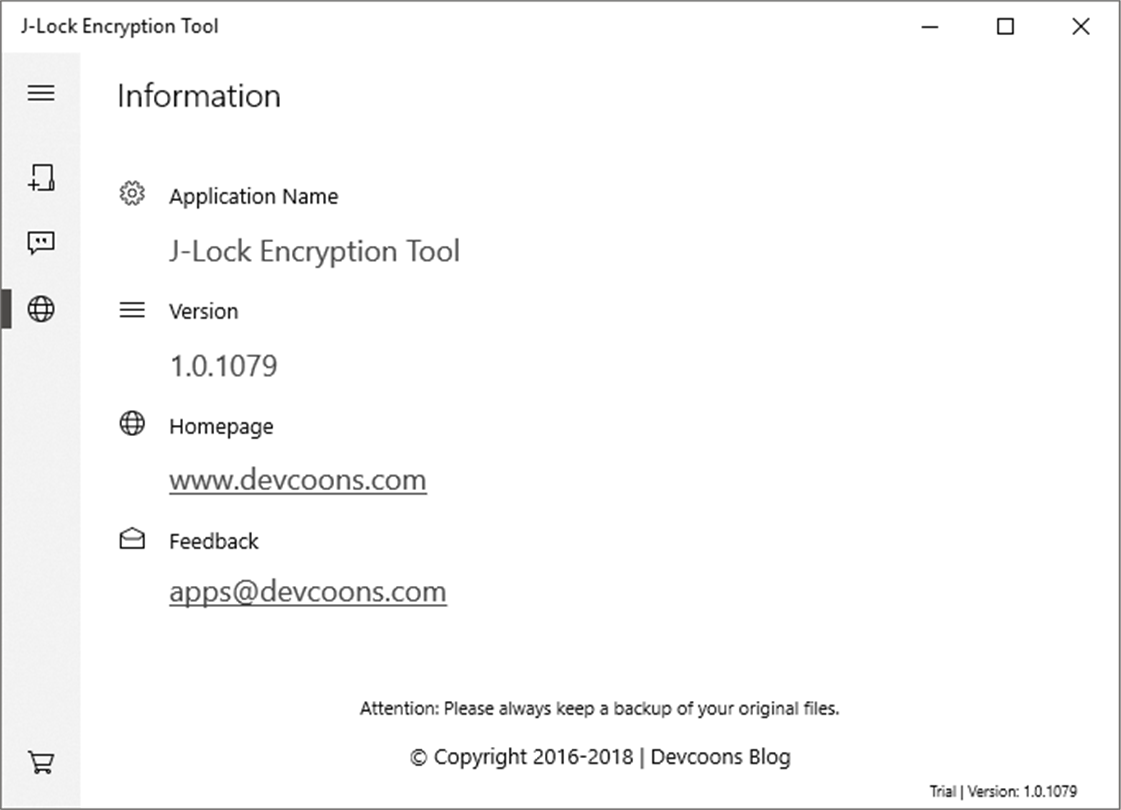Click the lines icon beside Version

pos(132,310)
